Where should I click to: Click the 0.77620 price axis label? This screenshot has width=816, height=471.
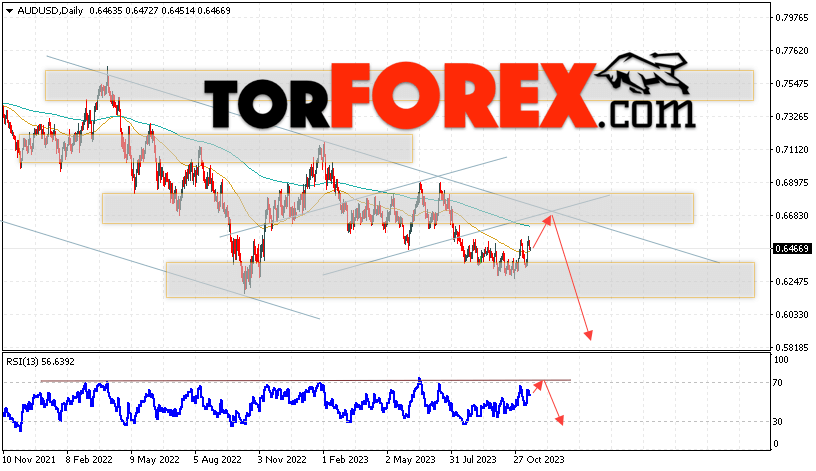(792, 50)
